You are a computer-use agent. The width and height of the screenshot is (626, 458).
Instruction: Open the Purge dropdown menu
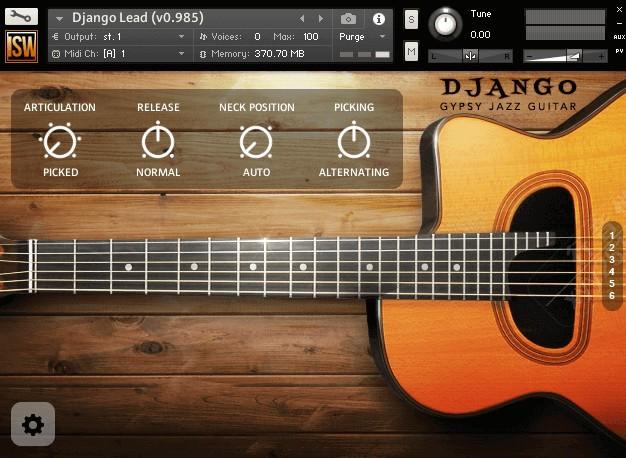point(382,37)
